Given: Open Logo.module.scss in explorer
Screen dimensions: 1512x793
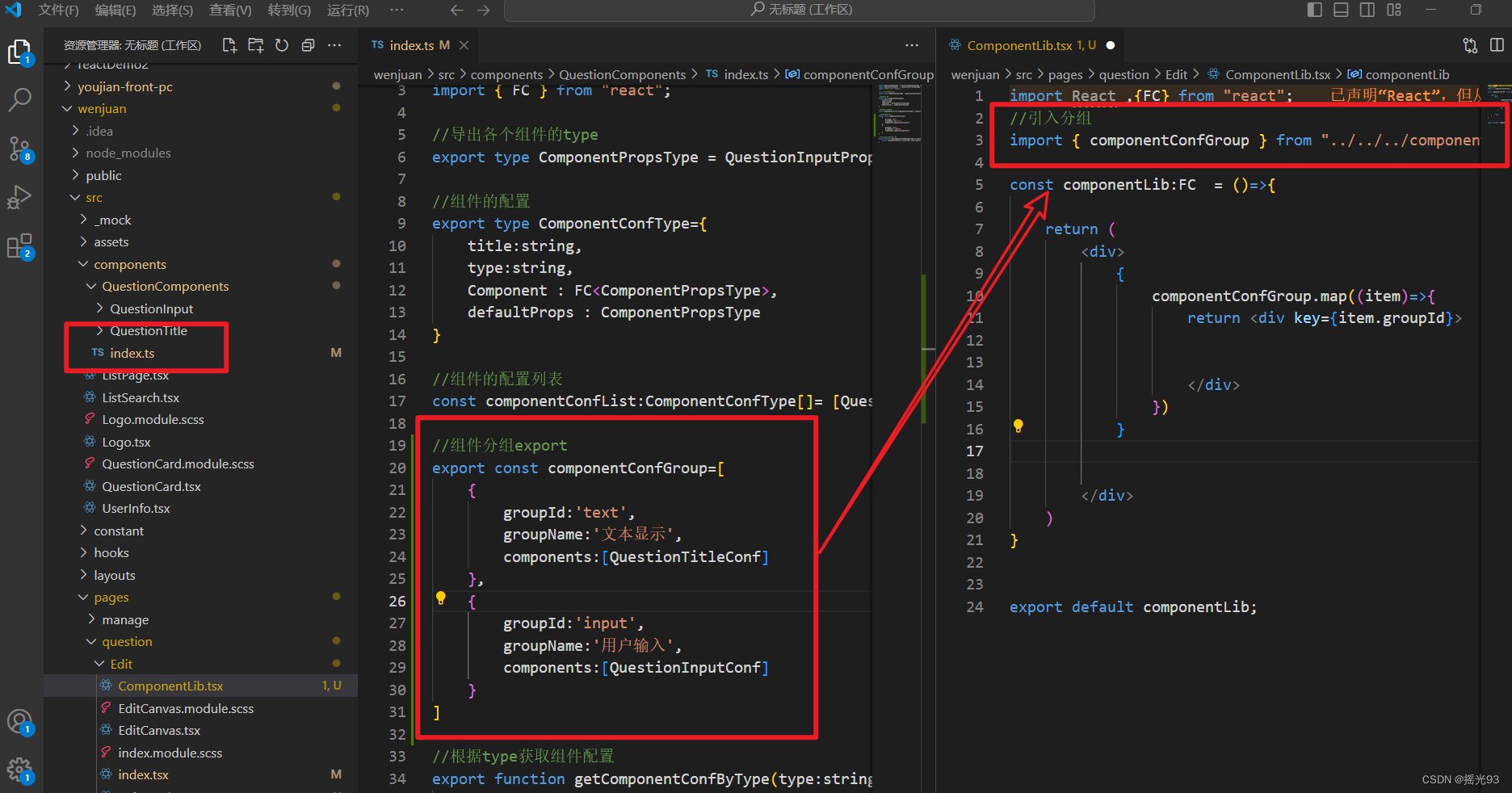Looking at the screenshot, I should click(200, 419).
